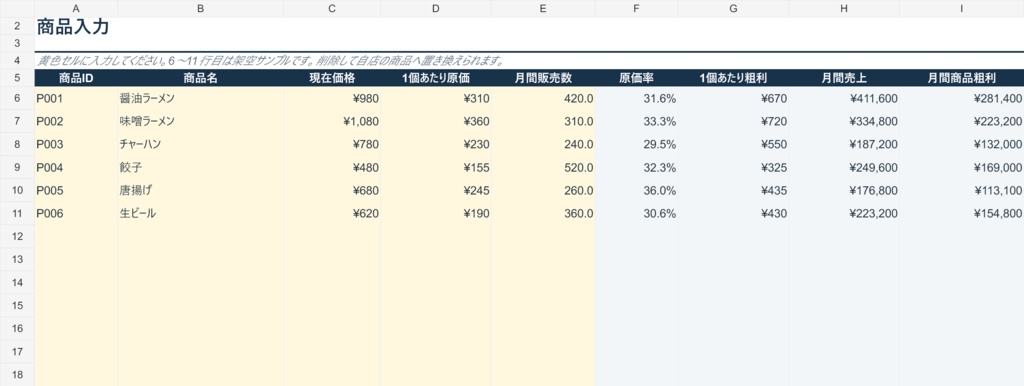Image resolution: width=1024 pixels, height=386 pixels.
Task: Select cell P002
Action: [x=76, y=121]
